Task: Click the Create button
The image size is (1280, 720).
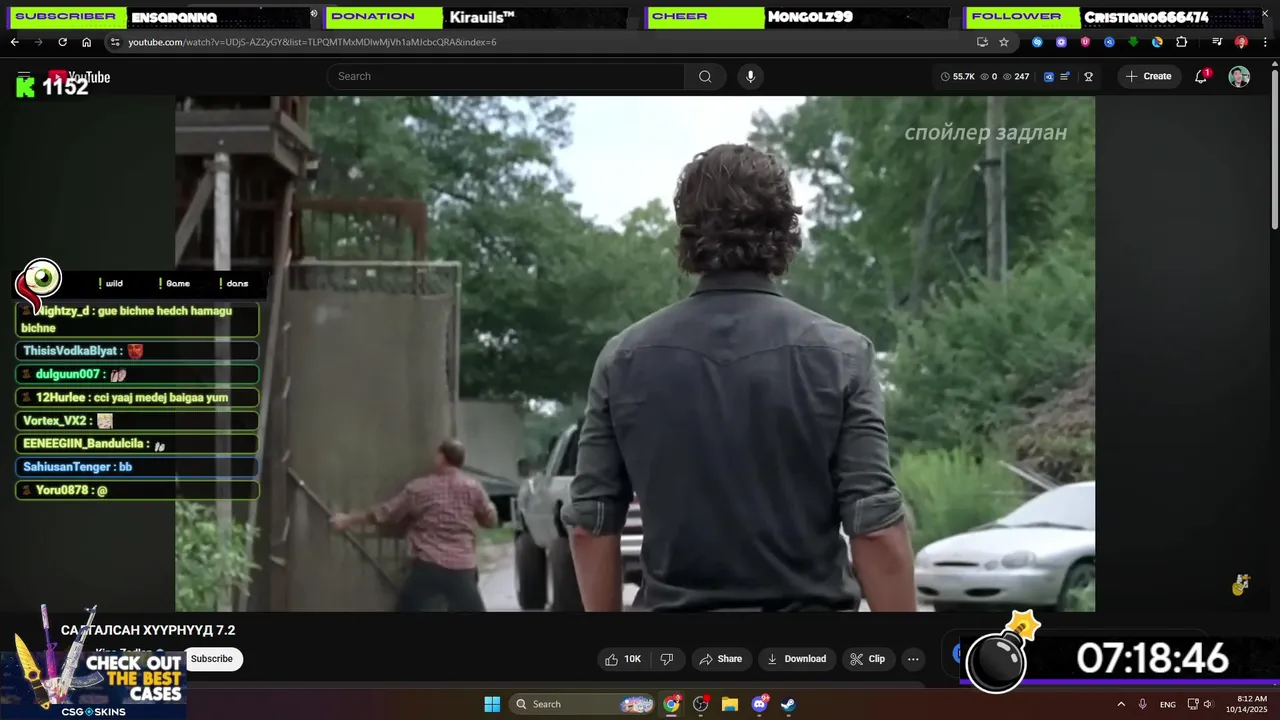Action: click(x=1148, y=77)
